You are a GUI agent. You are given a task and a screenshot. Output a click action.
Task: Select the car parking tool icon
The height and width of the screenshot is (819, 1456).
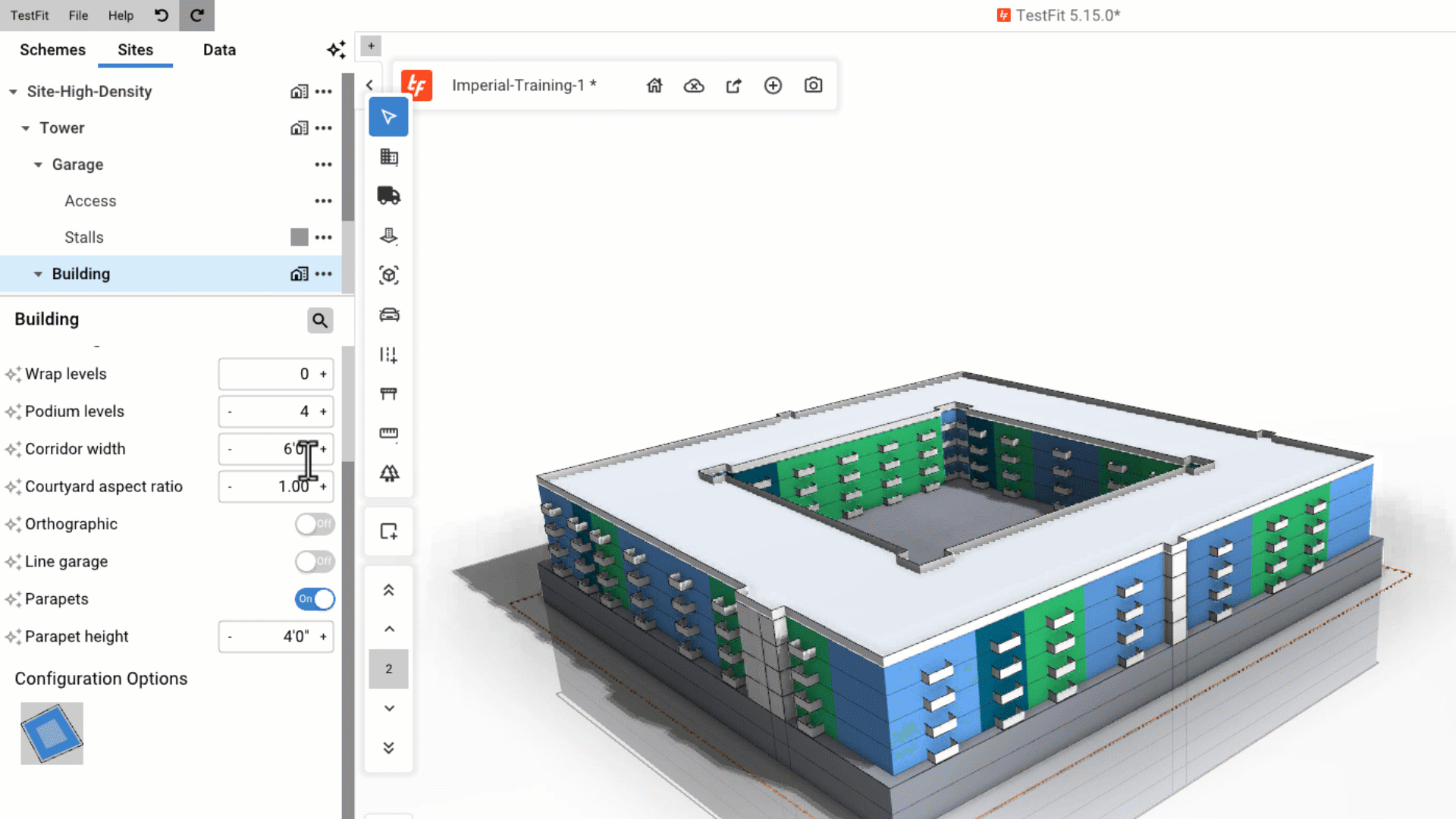(x=388, y=315)
